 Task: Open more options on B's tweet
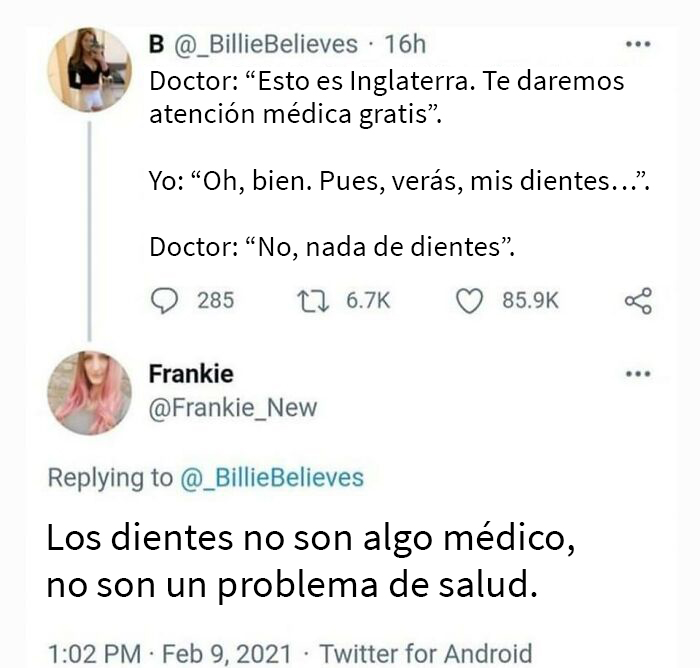[x=637, y=44]
